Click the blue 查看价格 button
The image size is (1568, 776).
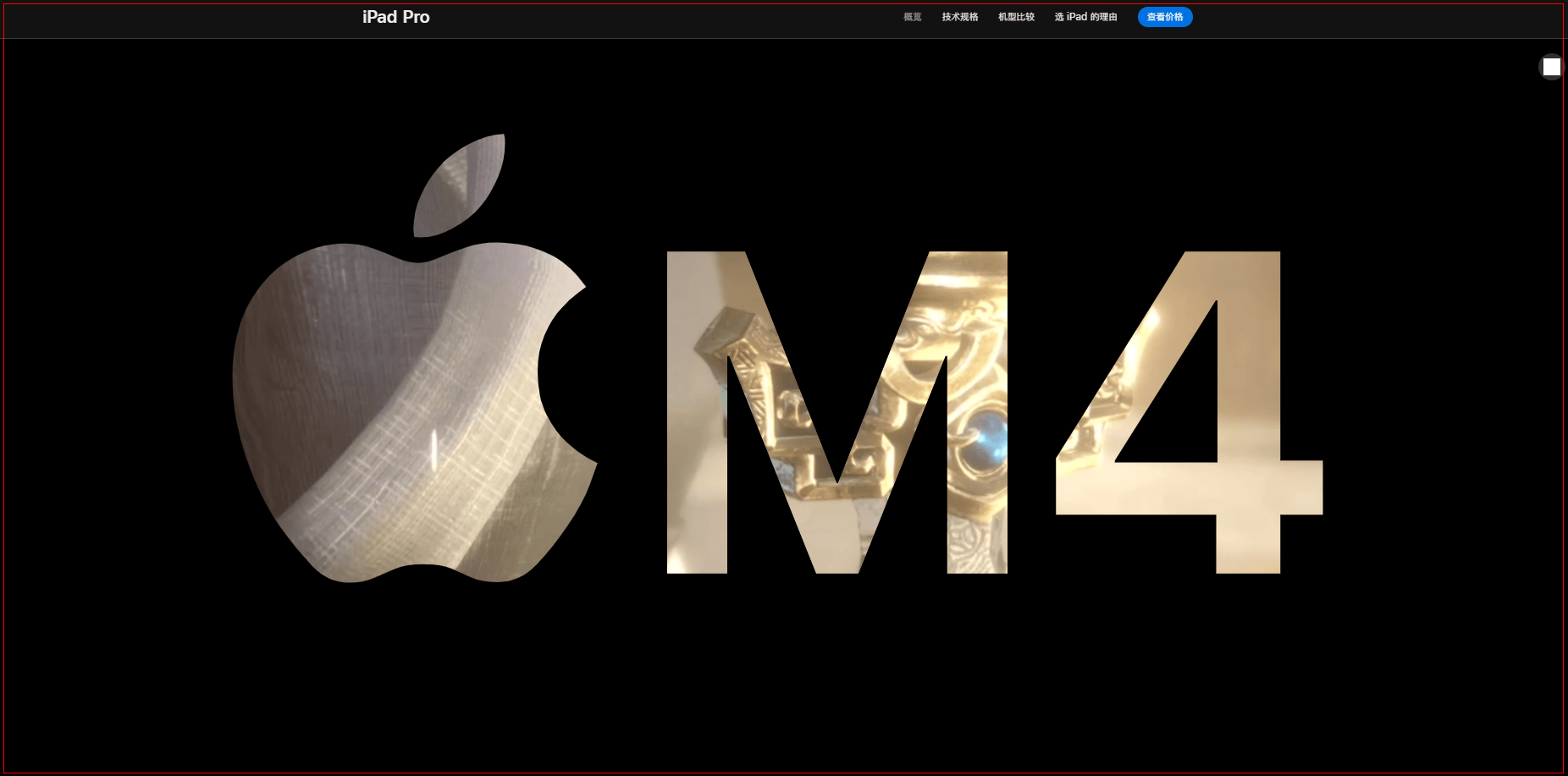click(1165, 17)
